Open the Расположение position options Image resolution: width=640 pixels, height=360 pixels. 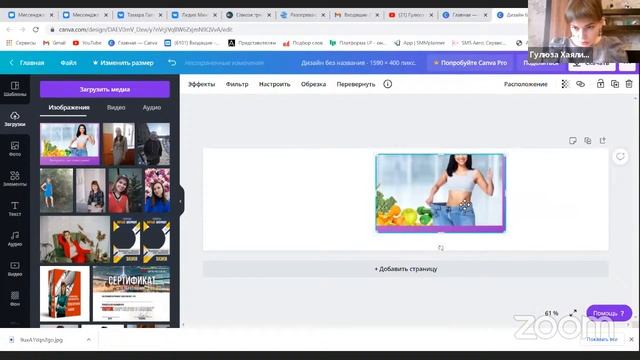[x=525, y=84]
